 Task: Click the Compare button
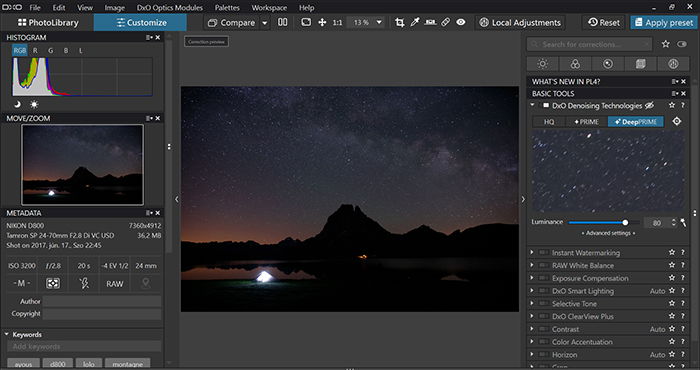[232, 23]
